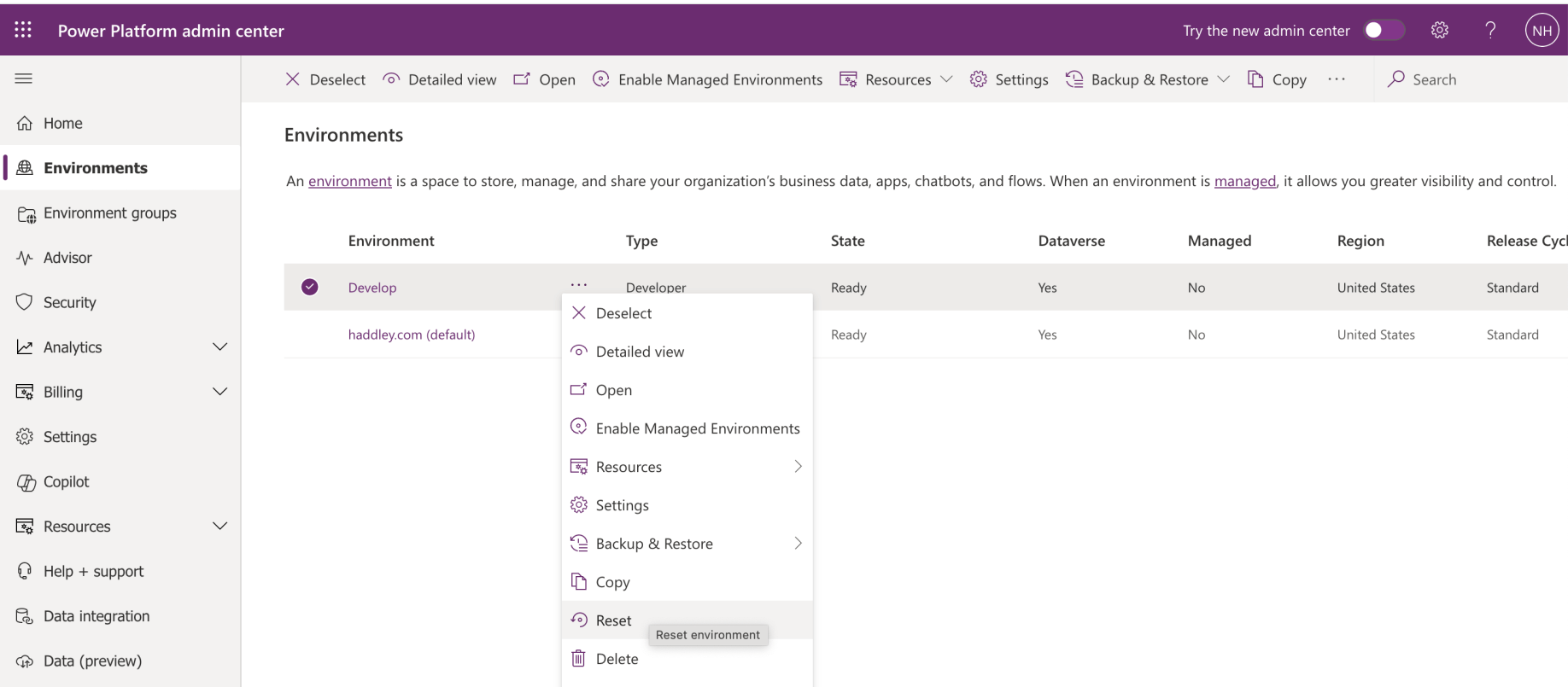Select Detailed view in the context menu
The width and height of the screenshot is (1568, 687).
tap(640, 352)
